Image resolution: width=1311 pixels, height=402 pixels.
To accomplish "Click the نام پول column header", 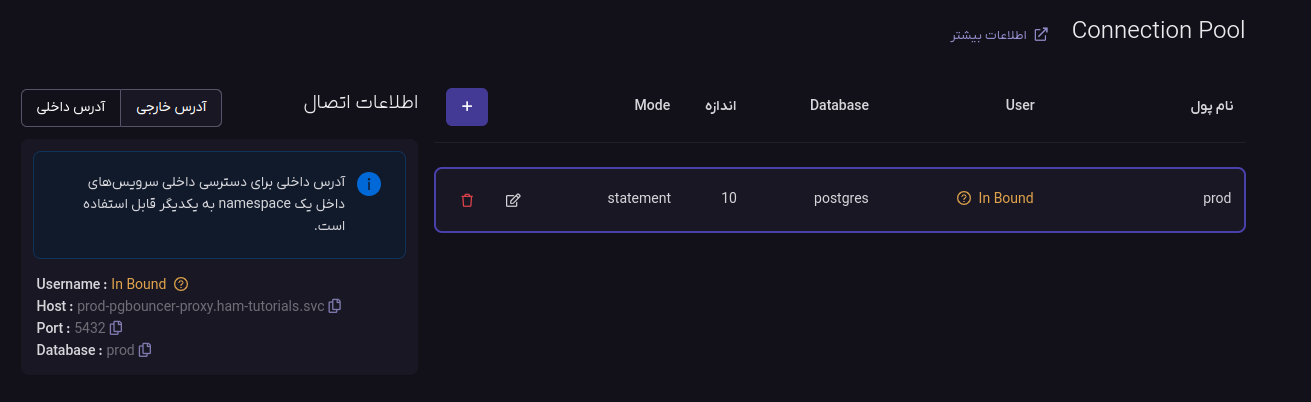I will pos(1211,106).
